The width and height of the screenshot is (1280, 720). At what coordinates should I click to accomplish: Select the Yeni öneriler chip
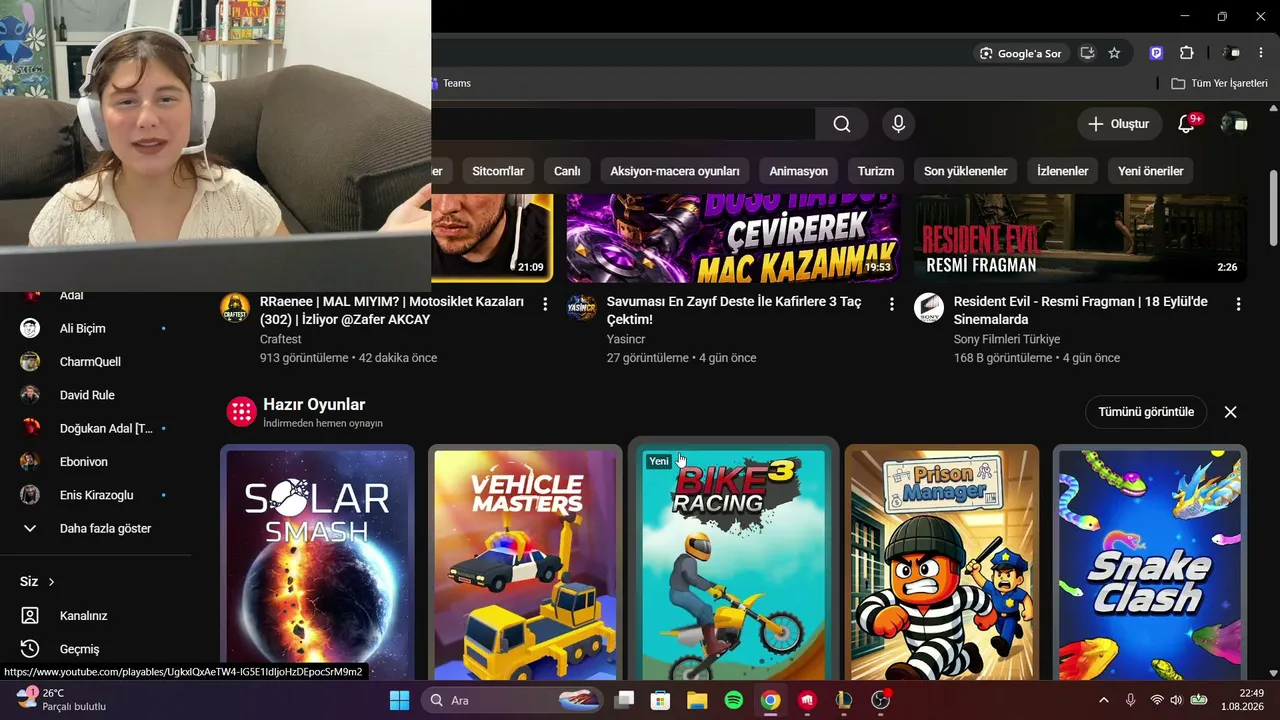(1150, 171)
